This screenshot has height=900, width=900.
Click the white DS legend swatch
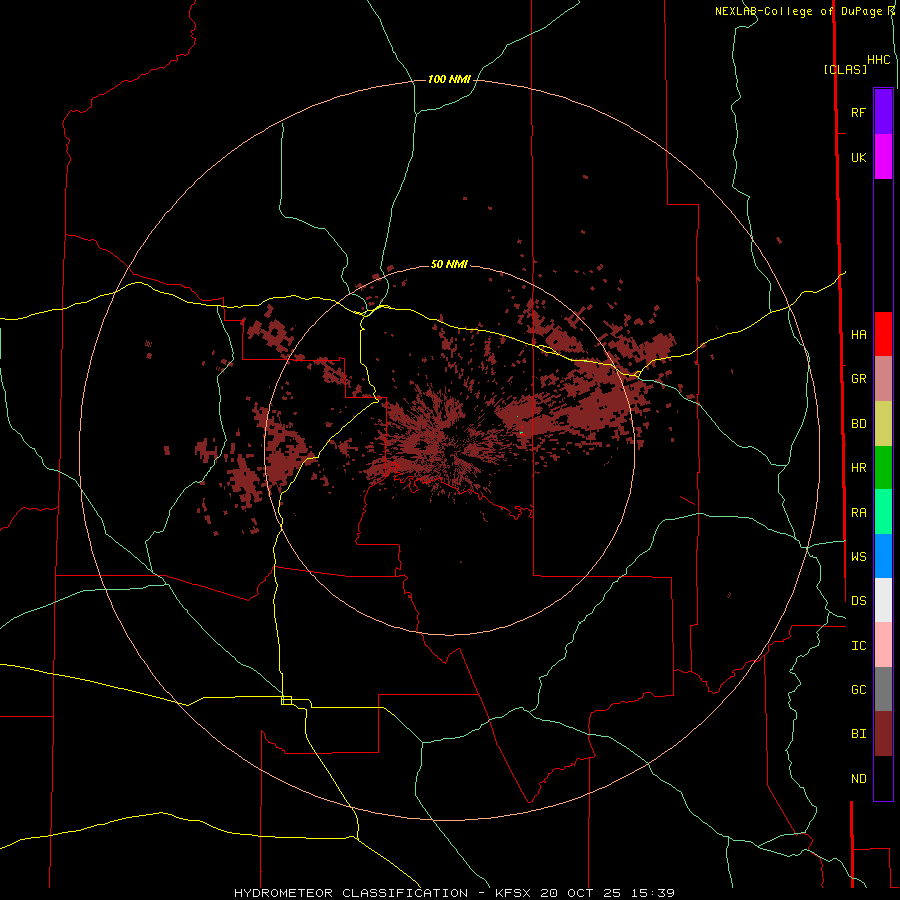point(883,600)
